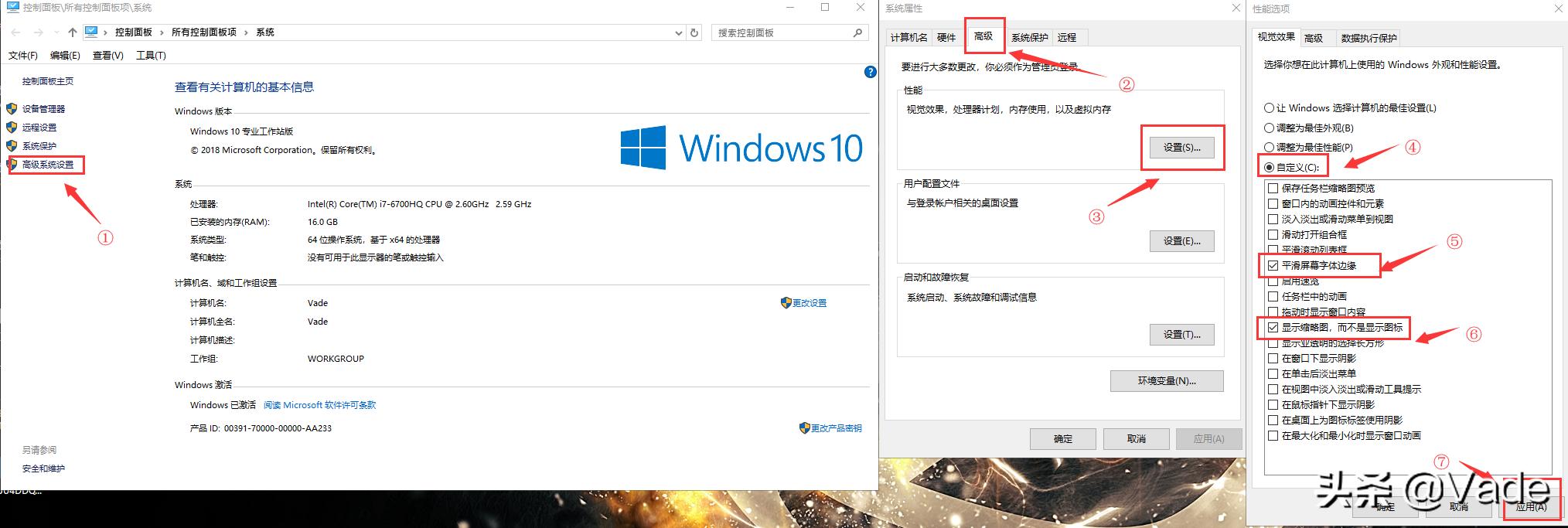This screenshot has width=1568, height=528.
Task: Toggle 任务栏中的动画 checkbox
Action: coord(1273,296)
